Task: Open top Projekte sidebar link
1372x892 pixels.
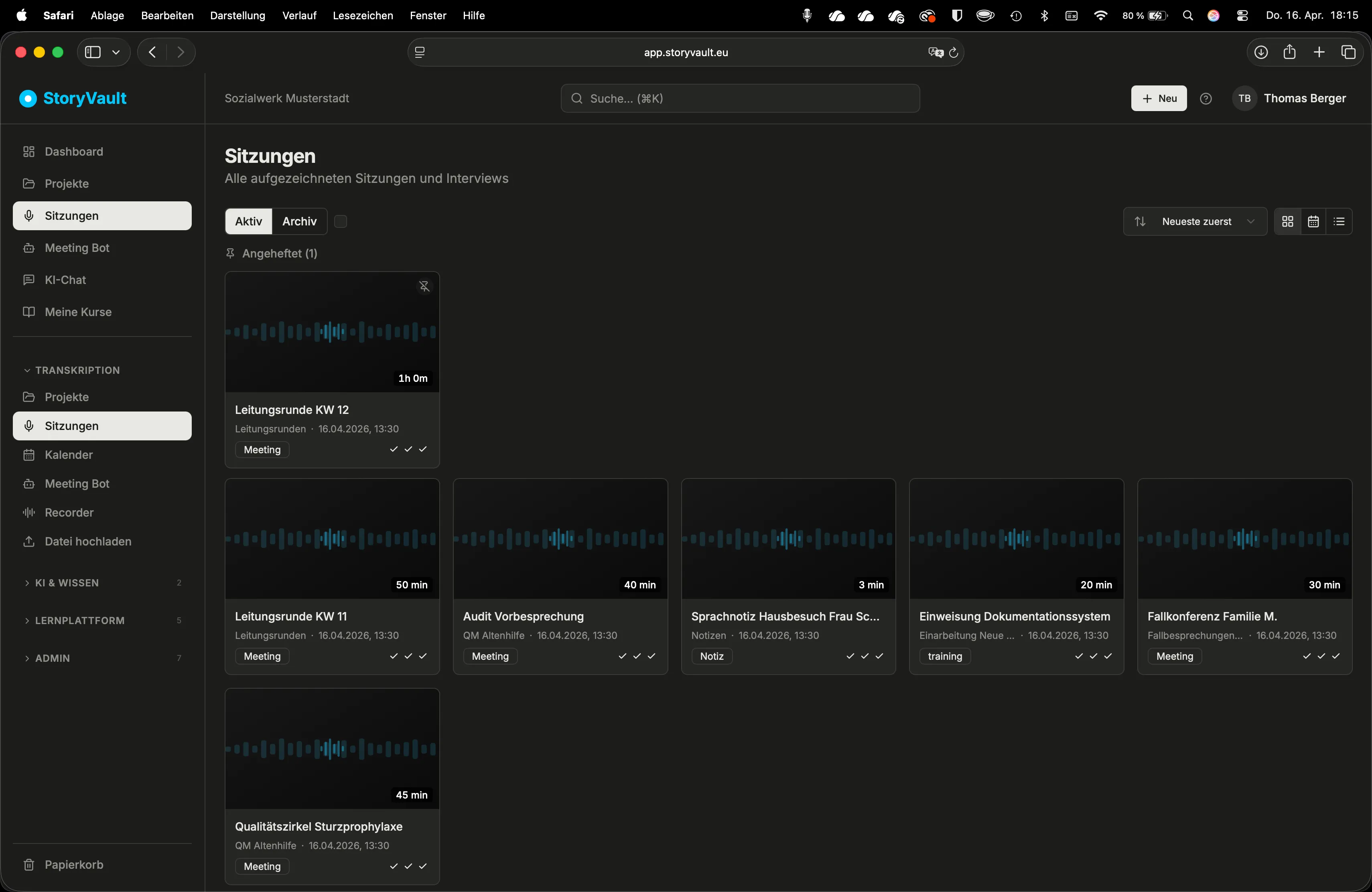Action: (102, 184)
